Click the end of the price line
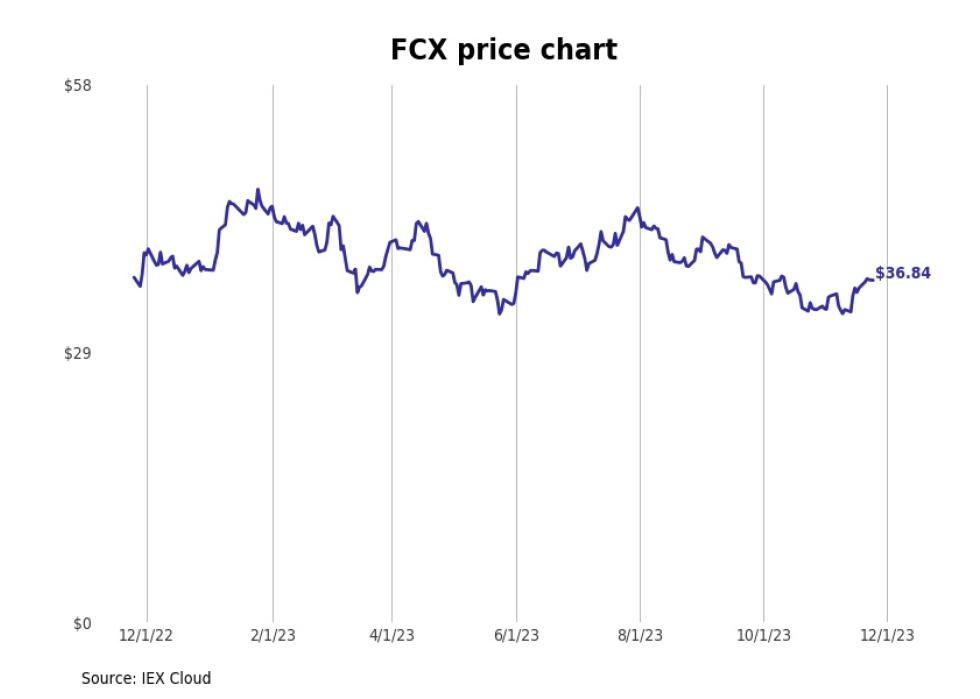This screenshot has height=699, width=980. [872, 280]
